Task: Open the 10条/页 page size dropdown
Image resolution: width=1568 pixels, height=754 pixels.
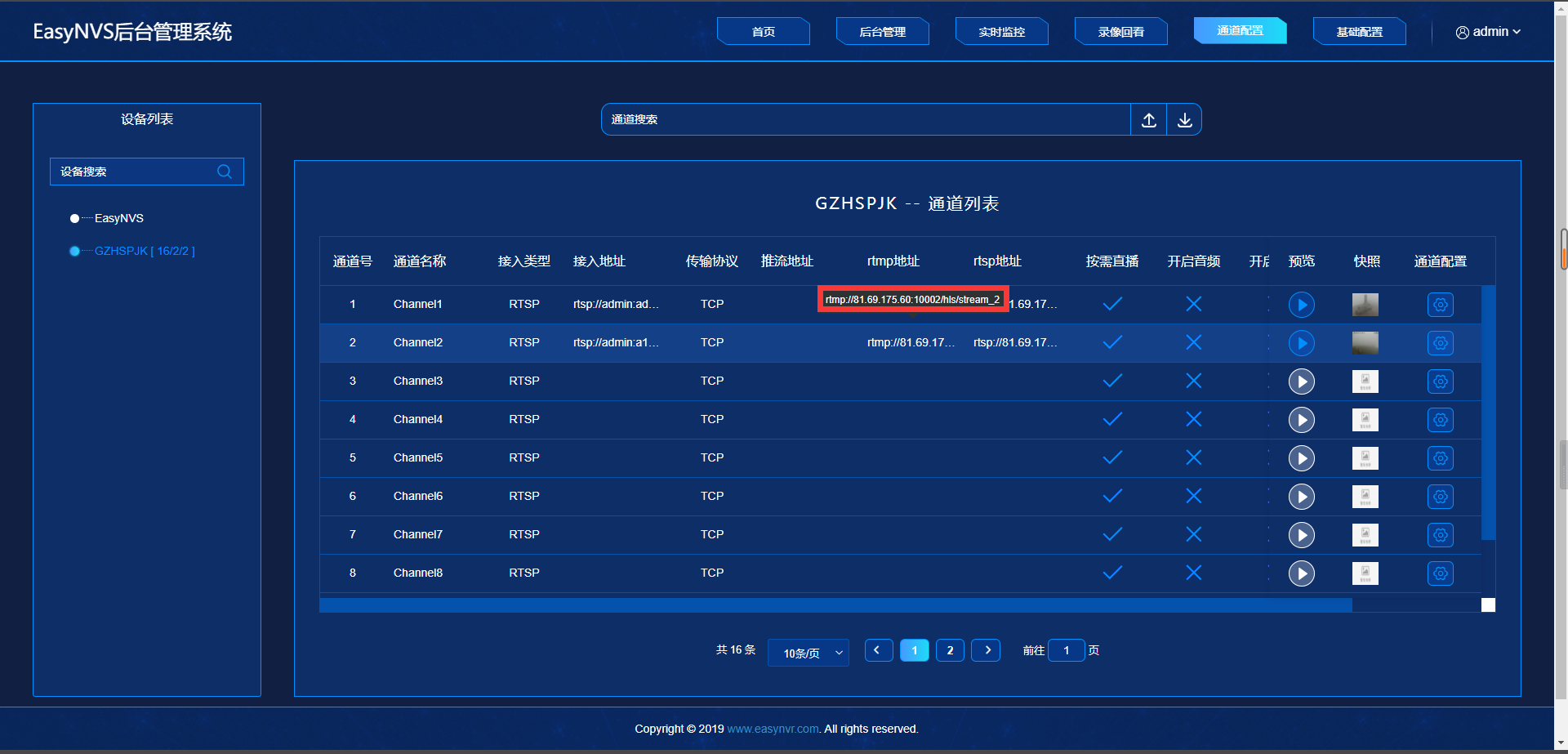Action: click(808, 652)
